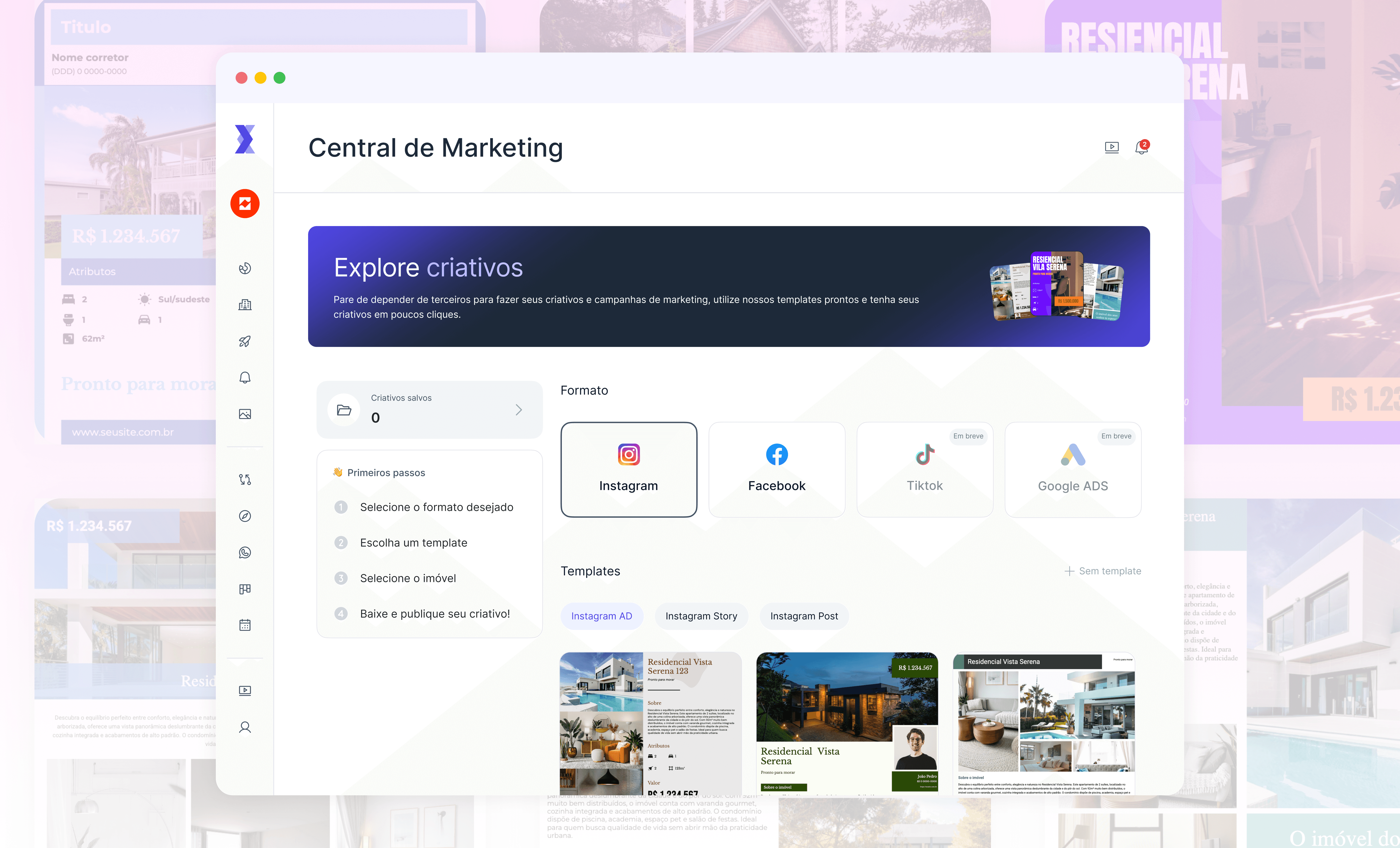Open the bell icon in the sidebar
This screenshot has width=1400, height=848.
(x=245, y=378)
